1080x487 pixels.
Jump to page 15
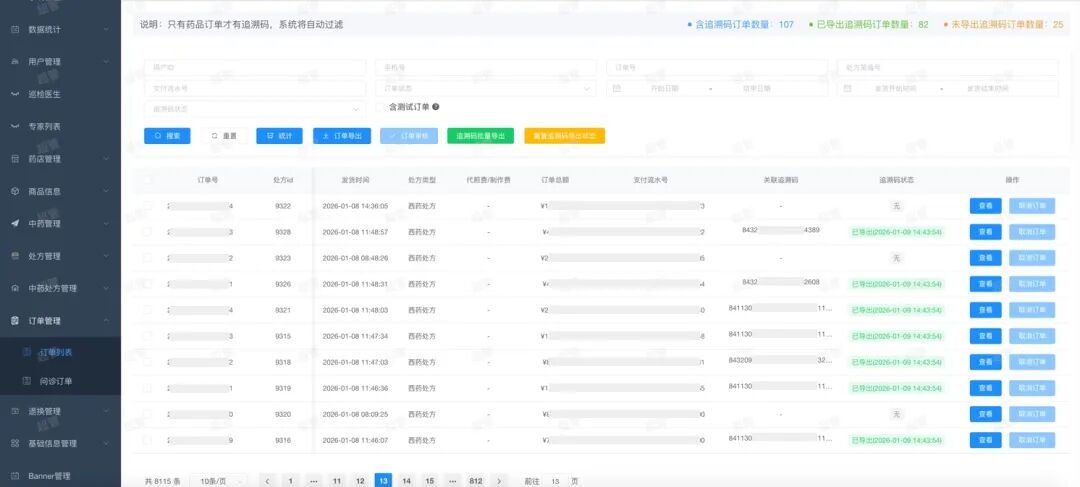[430, 481]
